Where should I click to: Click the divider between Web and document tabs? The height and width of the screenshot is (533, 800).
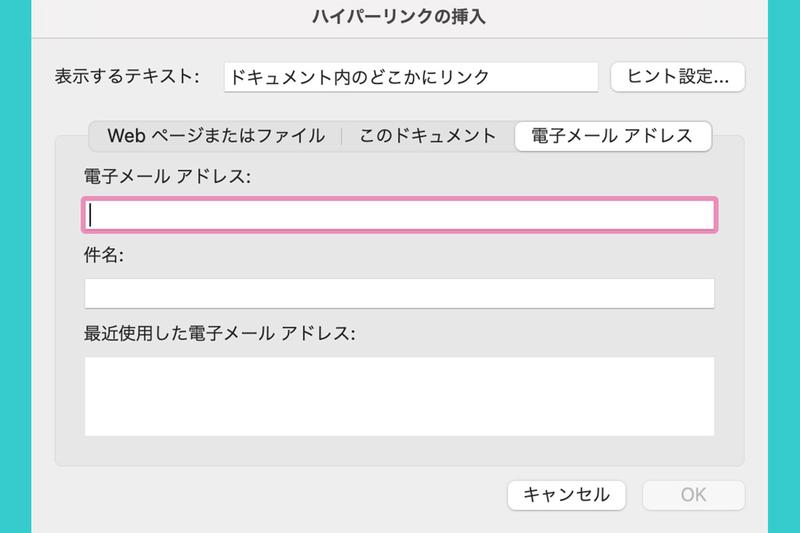click(342, 136)
